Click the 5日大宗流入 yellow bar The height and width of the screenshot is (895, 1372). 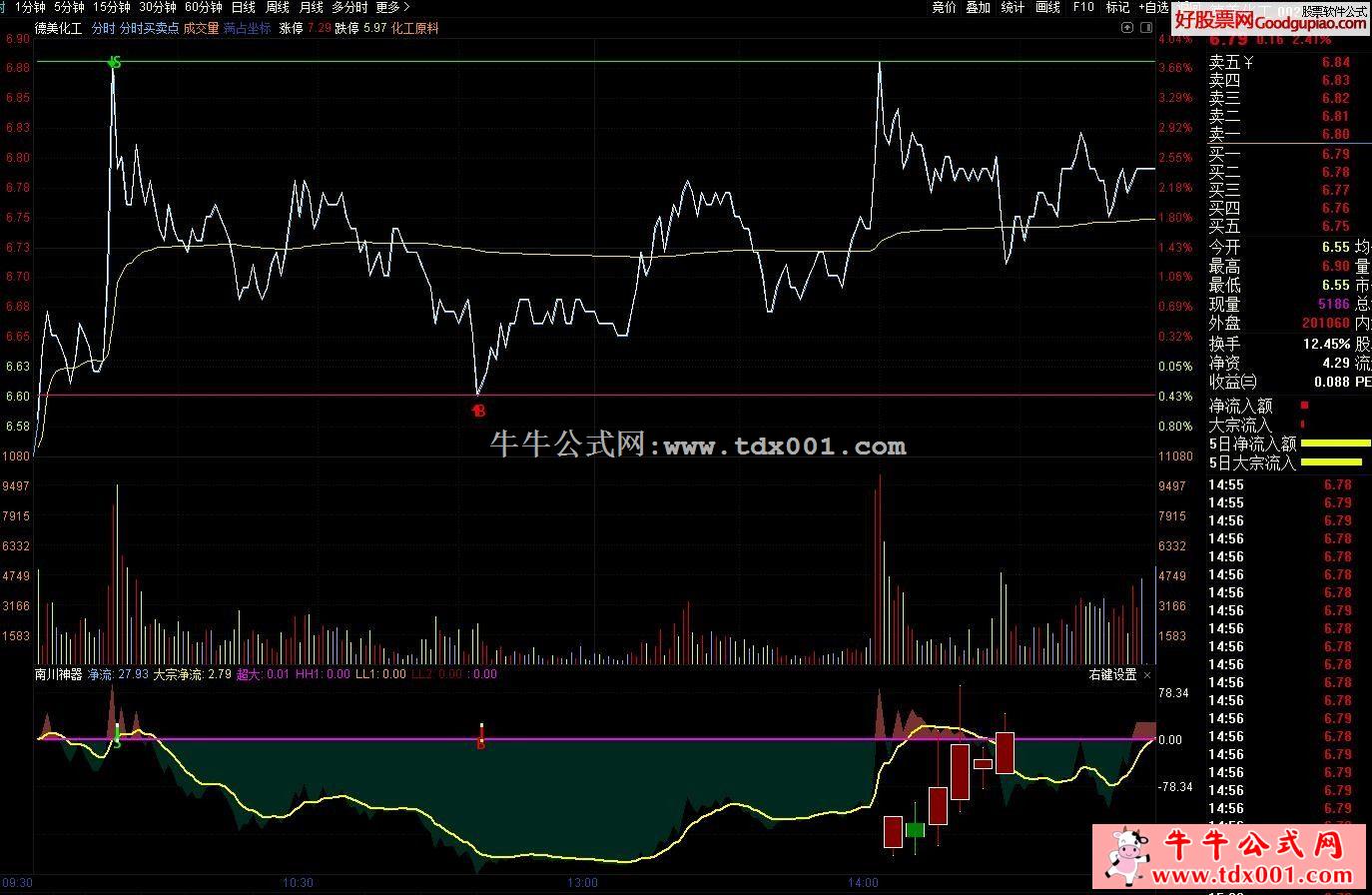[x=1332, y=462]
